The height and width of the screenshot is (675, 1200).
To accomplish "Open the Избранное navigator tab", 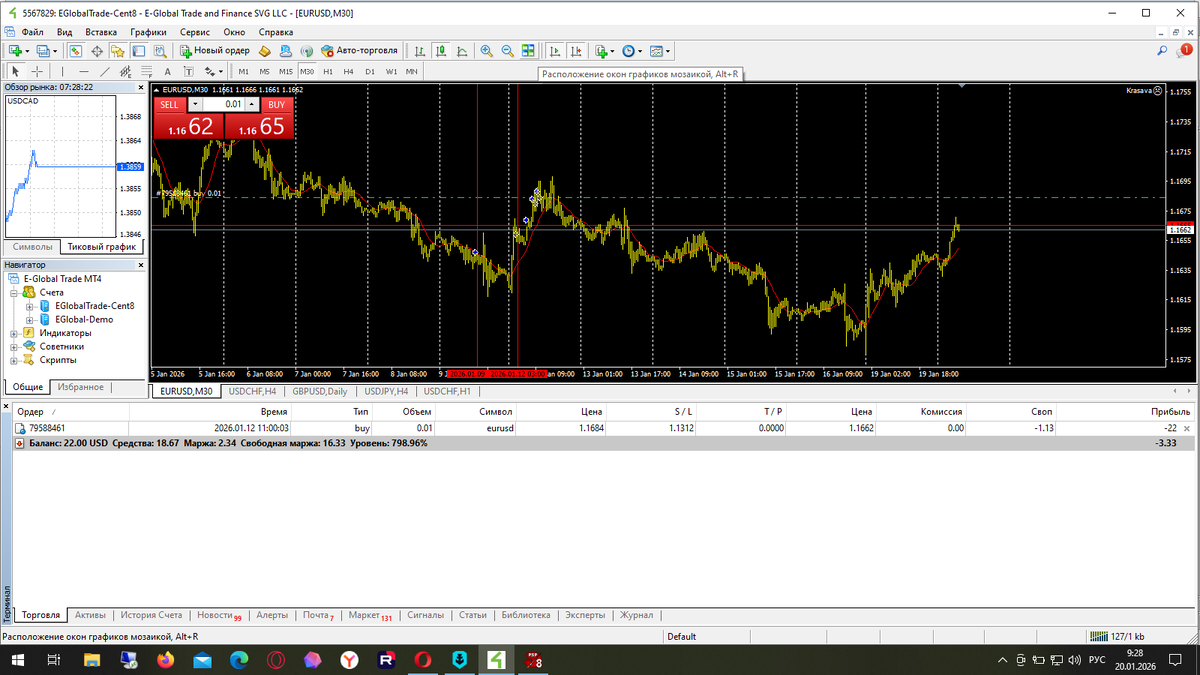I will click(80, 387).
